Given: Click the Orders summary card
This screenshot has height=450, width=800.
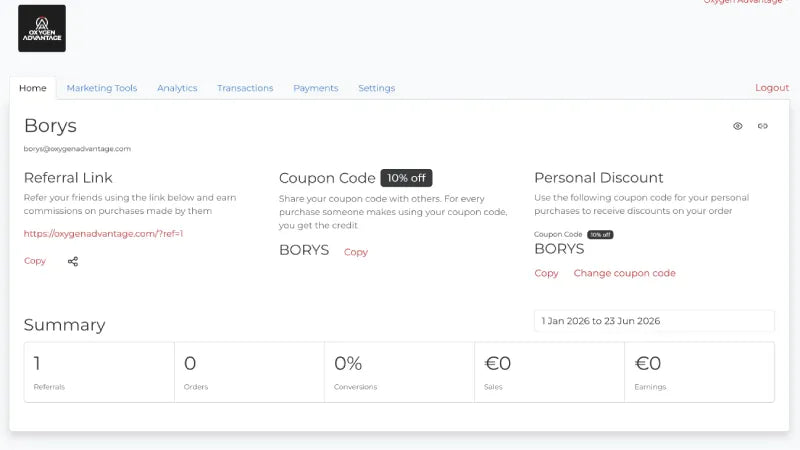Looking at the screenshot, I should 249,372.
